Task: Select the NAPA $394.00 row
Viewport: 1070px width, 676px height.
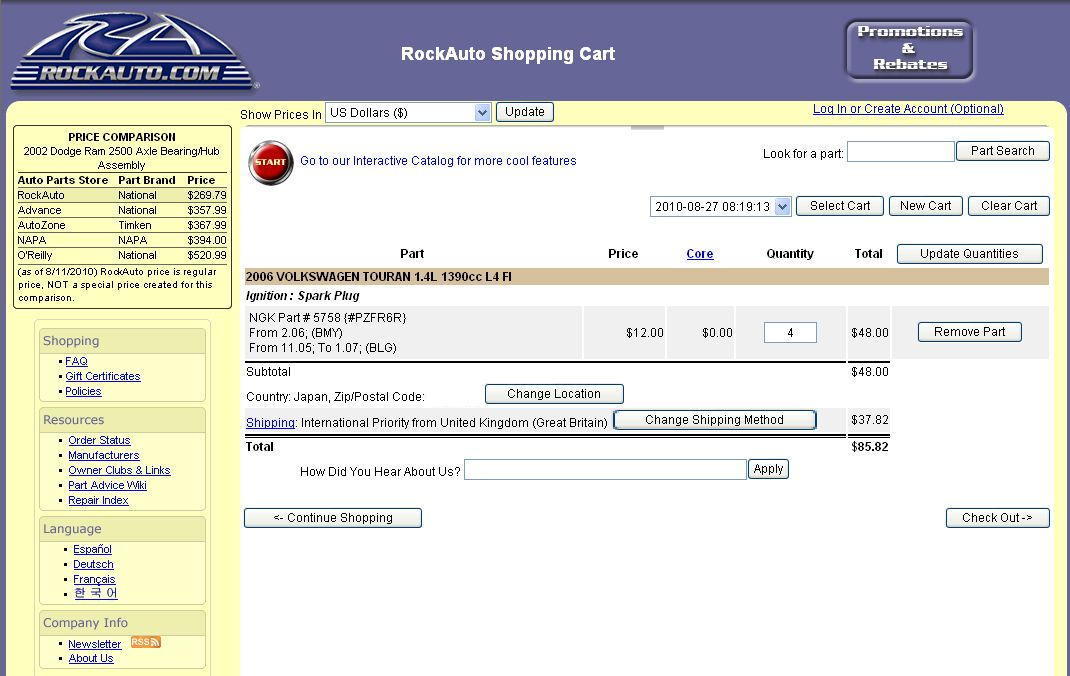Action: [x=122, y=240]
